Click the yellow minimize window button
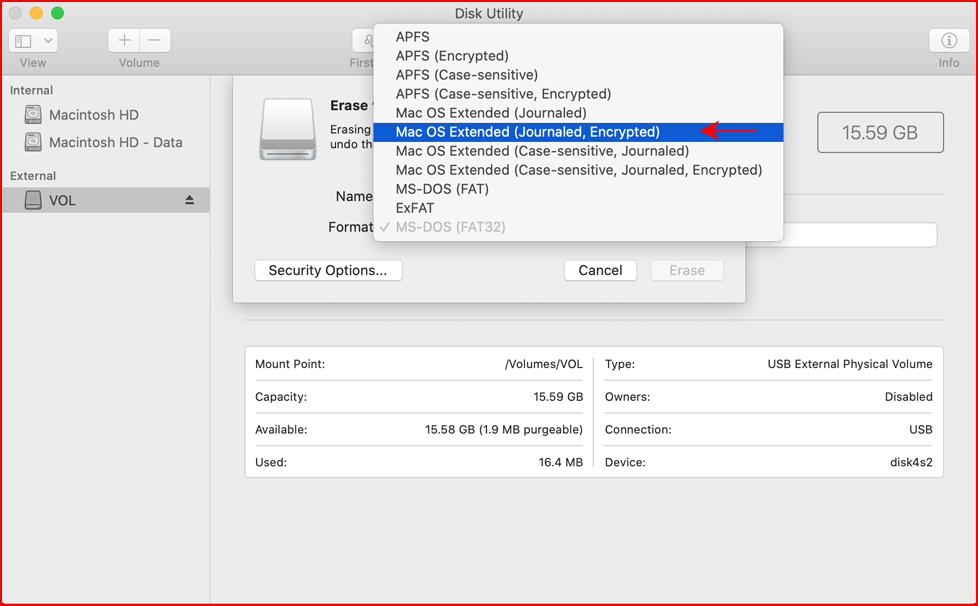978x606 pixels. 36,13
